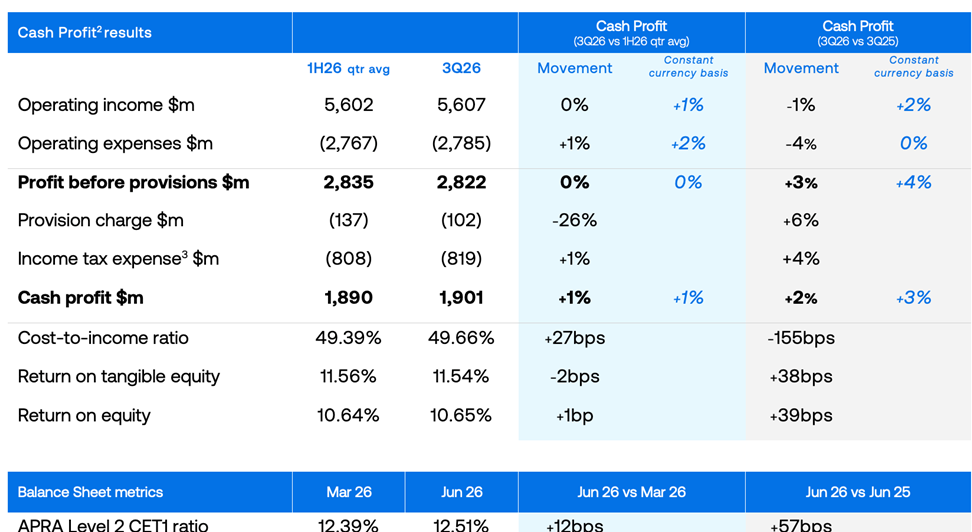
Task: Click the 'APRA Level 2 CET1 ratio' label
Action: (x=113, y=525)
